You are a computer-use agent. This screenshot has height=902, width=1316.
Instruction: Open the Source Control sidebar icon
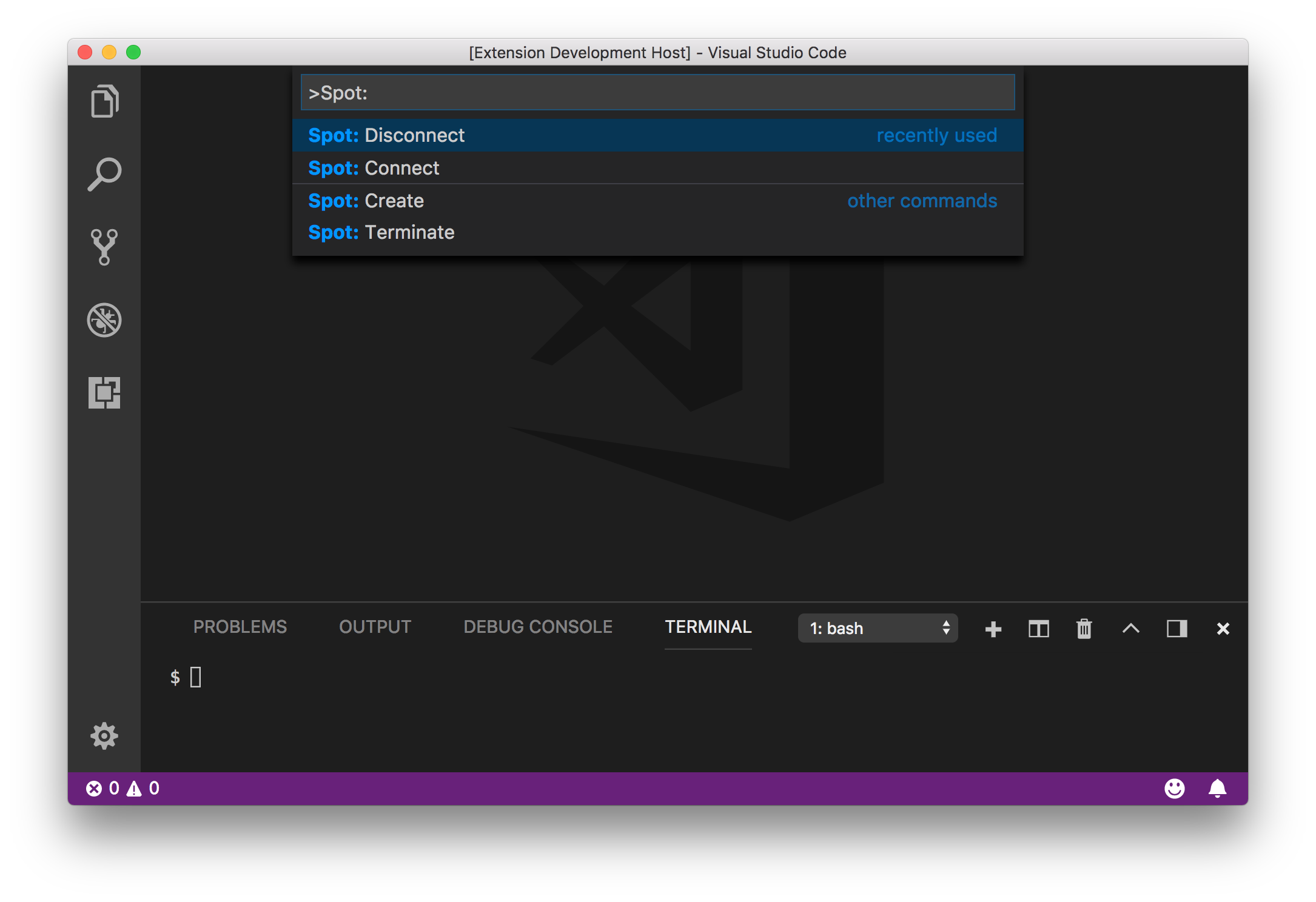pos(105,246)
